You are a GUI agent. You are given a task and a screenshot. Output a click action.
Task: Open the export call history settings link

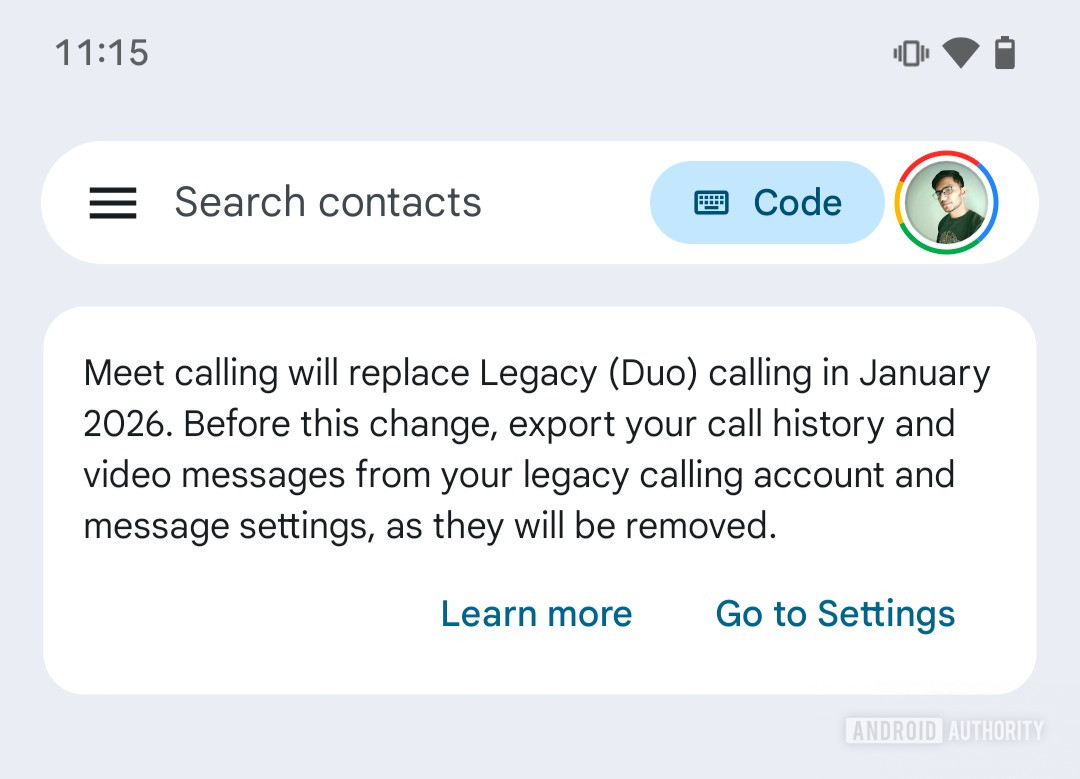point(834,613)
